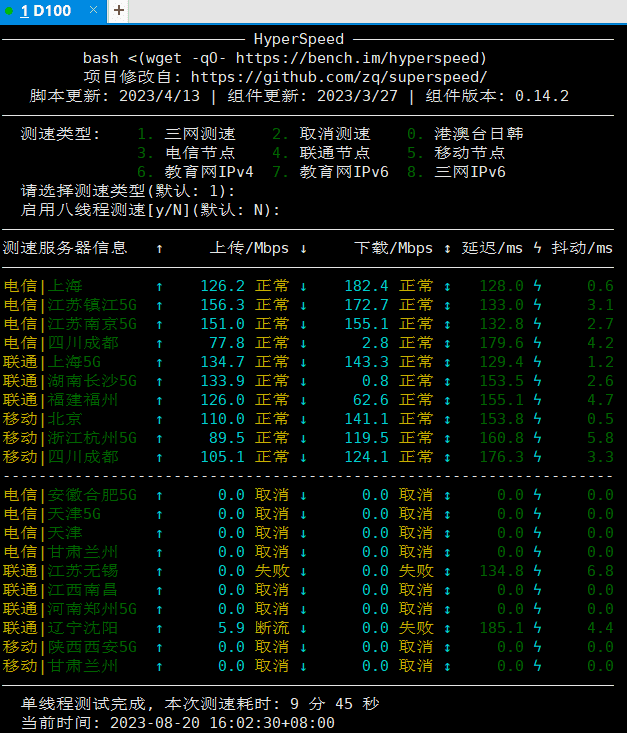Click the 下载/Mbps column header
The image size is (627, 733).
tap(393, 248)
